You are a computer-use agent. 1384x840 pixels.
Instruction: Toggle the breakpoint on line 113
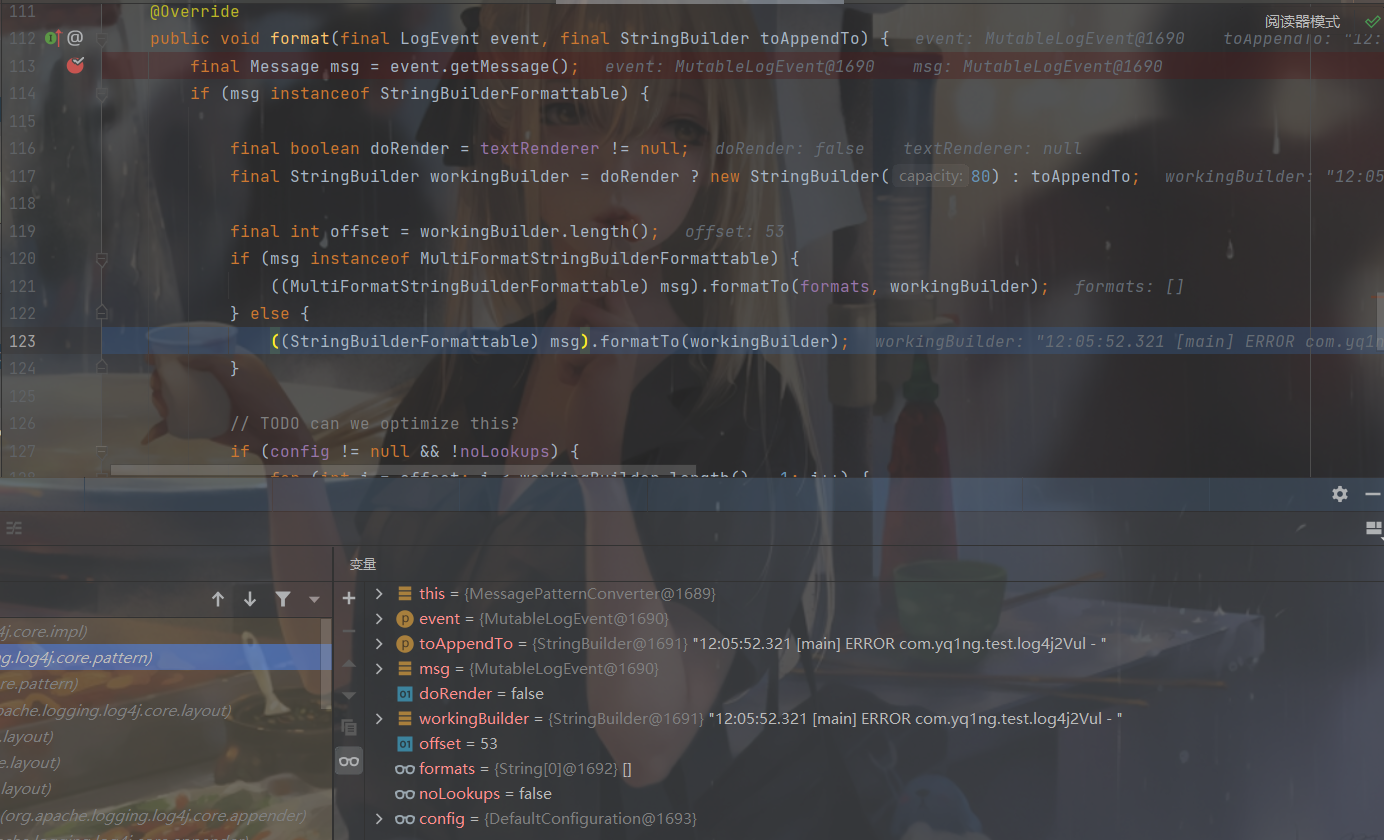[75, 66]
